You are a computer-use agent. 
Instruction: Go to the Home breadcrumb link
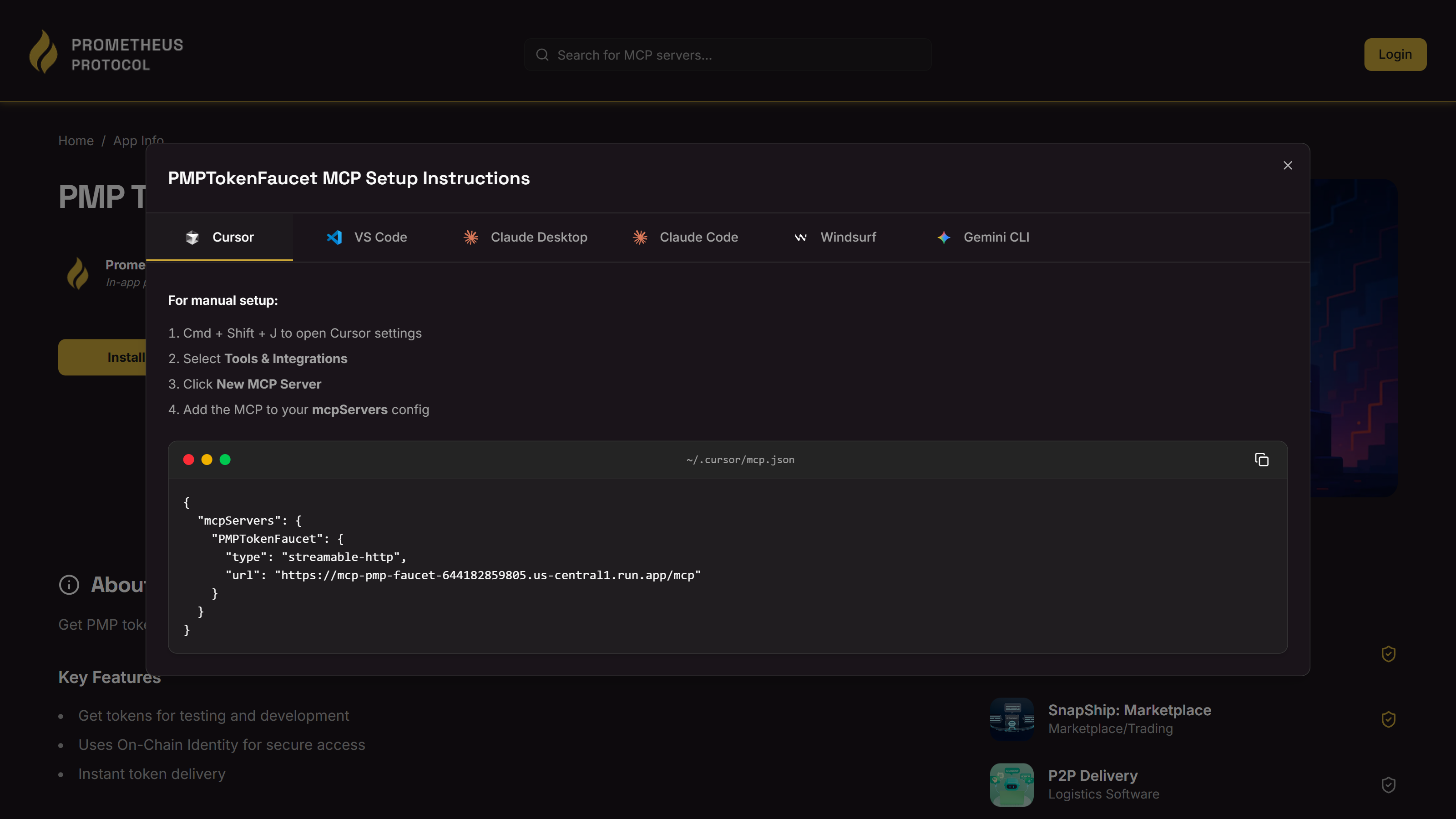76,141
